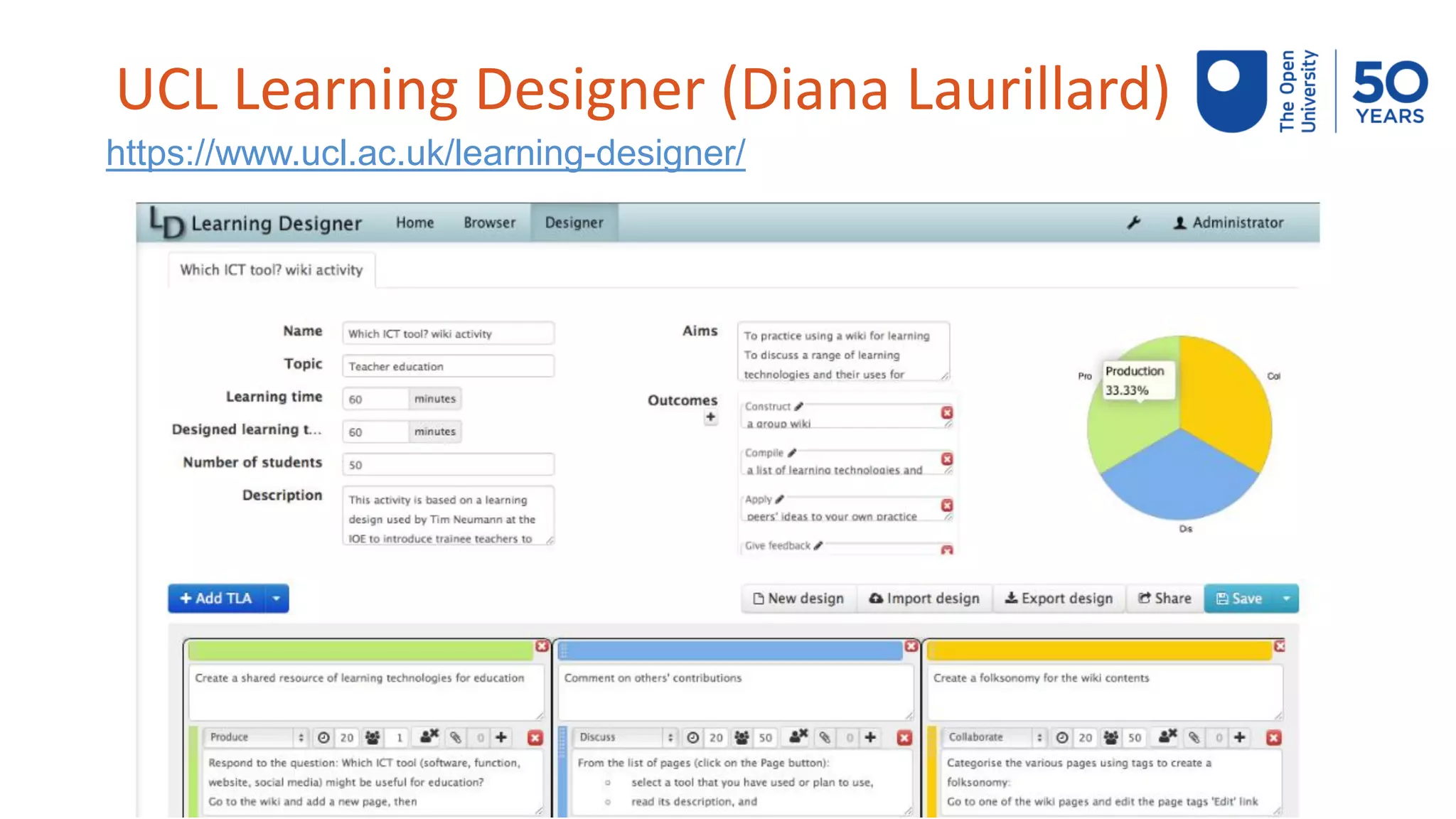
Task: Click attachment paperclip in Discuss row
Action: tap(825, 738)
